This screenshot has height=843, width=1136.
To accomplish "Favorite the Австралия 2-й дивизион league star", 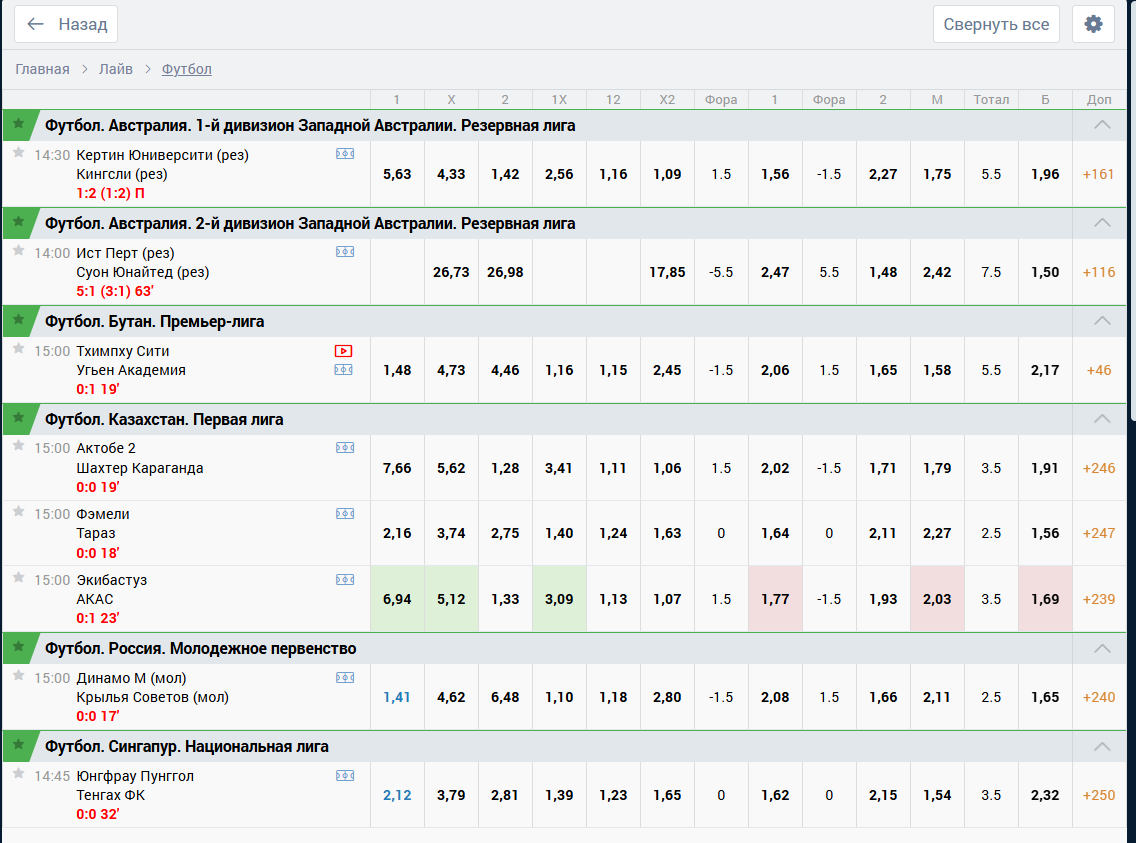I will coord(19,222).
